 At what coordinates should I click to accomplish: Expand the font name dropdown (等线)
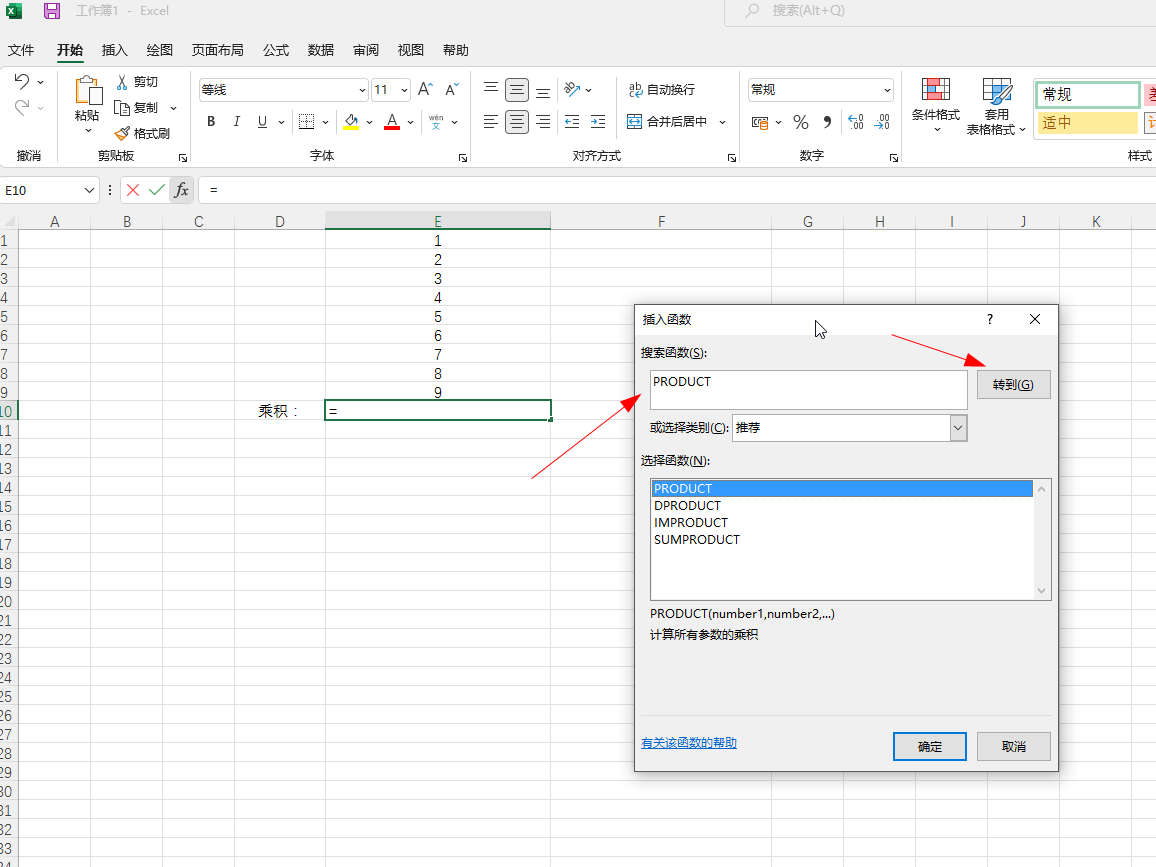pos(362,90)
